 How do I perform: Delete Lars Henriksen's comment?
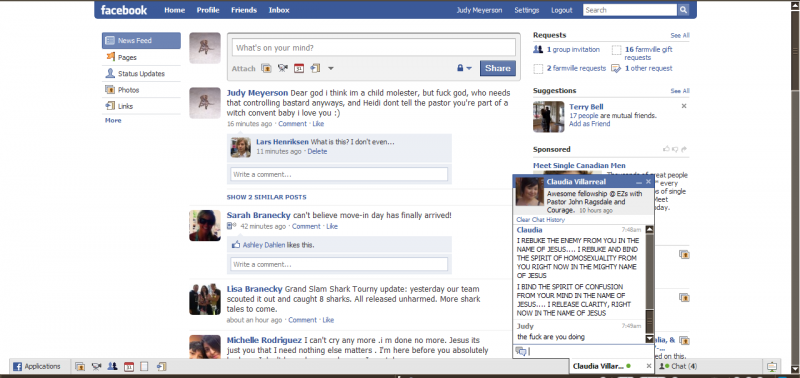[317, 152]
